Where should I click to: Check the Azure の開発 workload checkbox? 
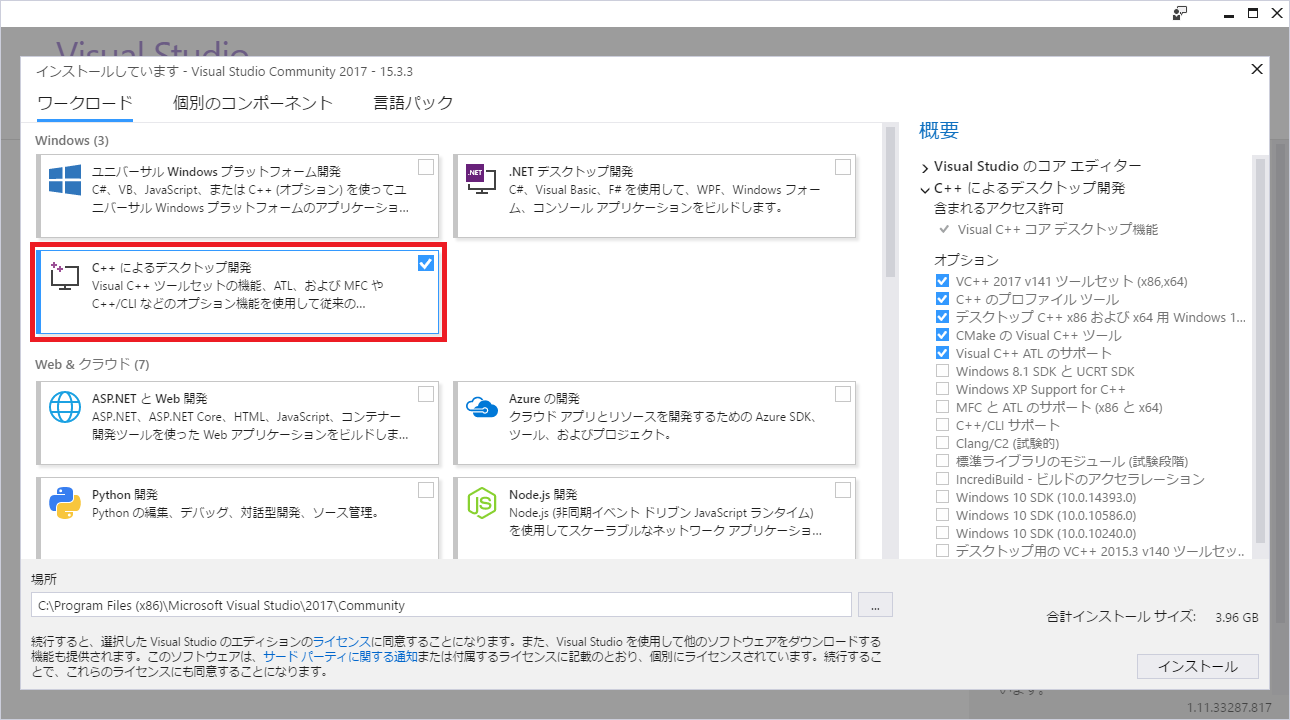(843, 393)
